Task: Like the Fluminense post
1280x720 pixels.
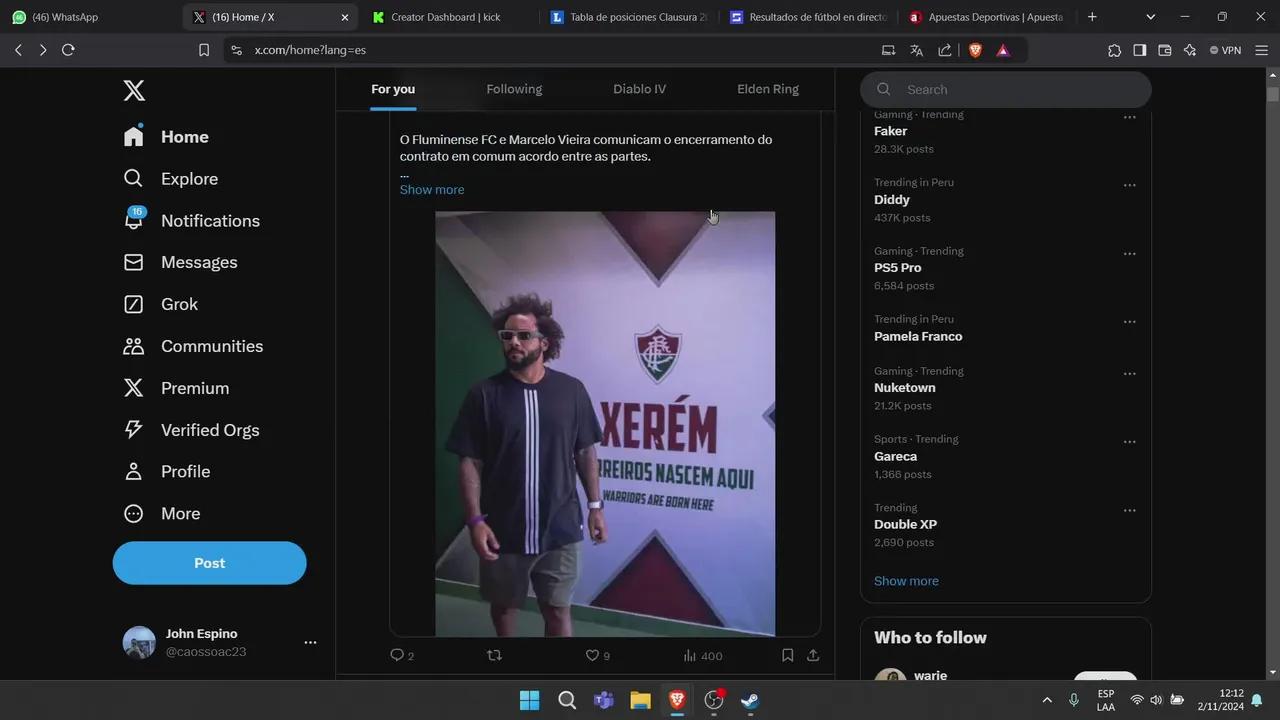Action: pyautogui.click(x=592, y=656)
